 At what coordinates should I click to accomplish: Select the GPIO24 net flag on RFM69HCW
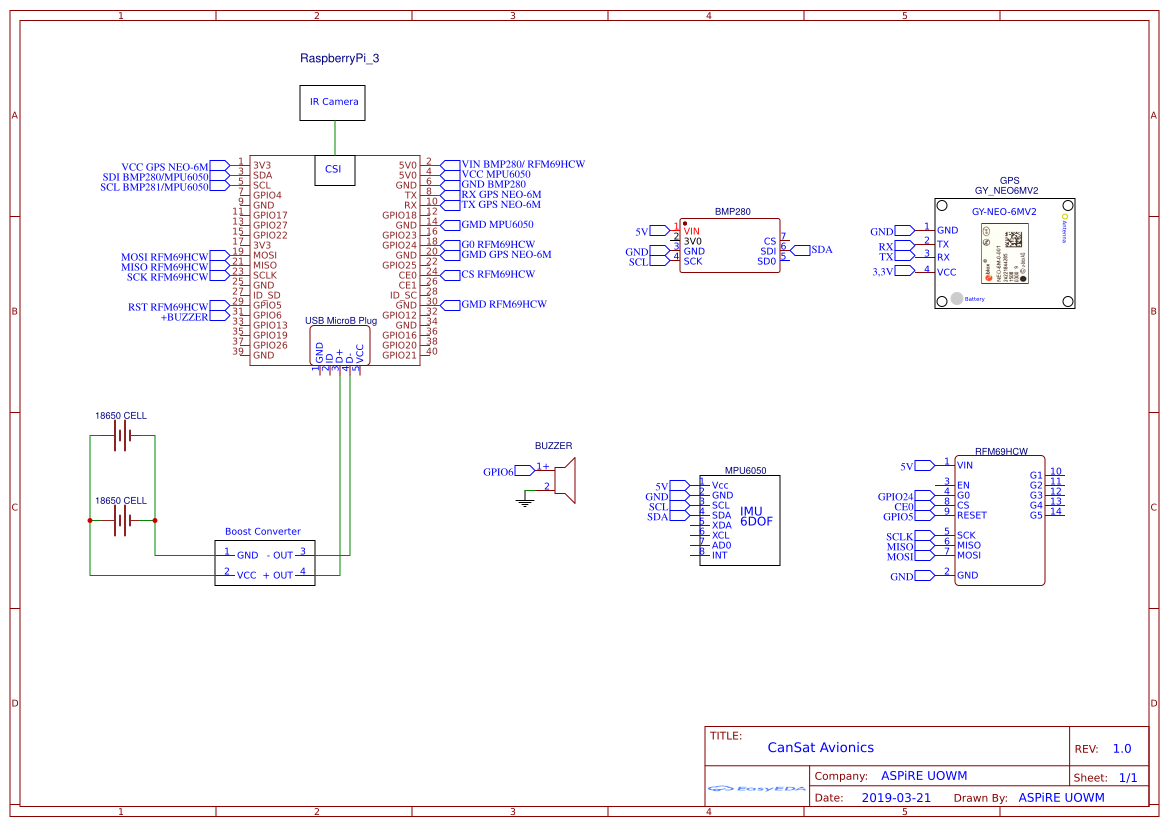[x=905, y=497]
